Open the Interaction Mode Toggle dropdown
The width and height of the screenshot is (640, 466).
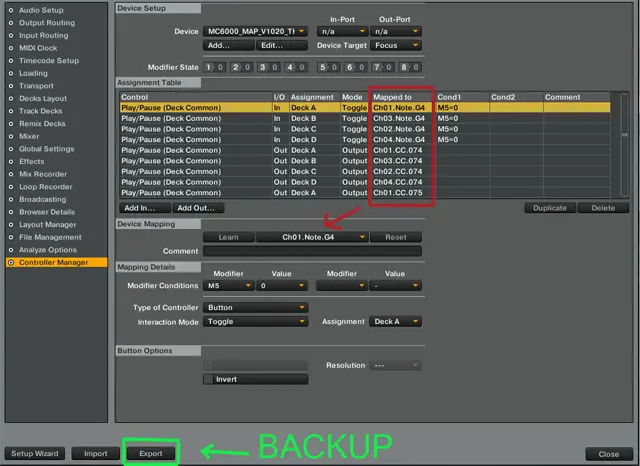256,322
